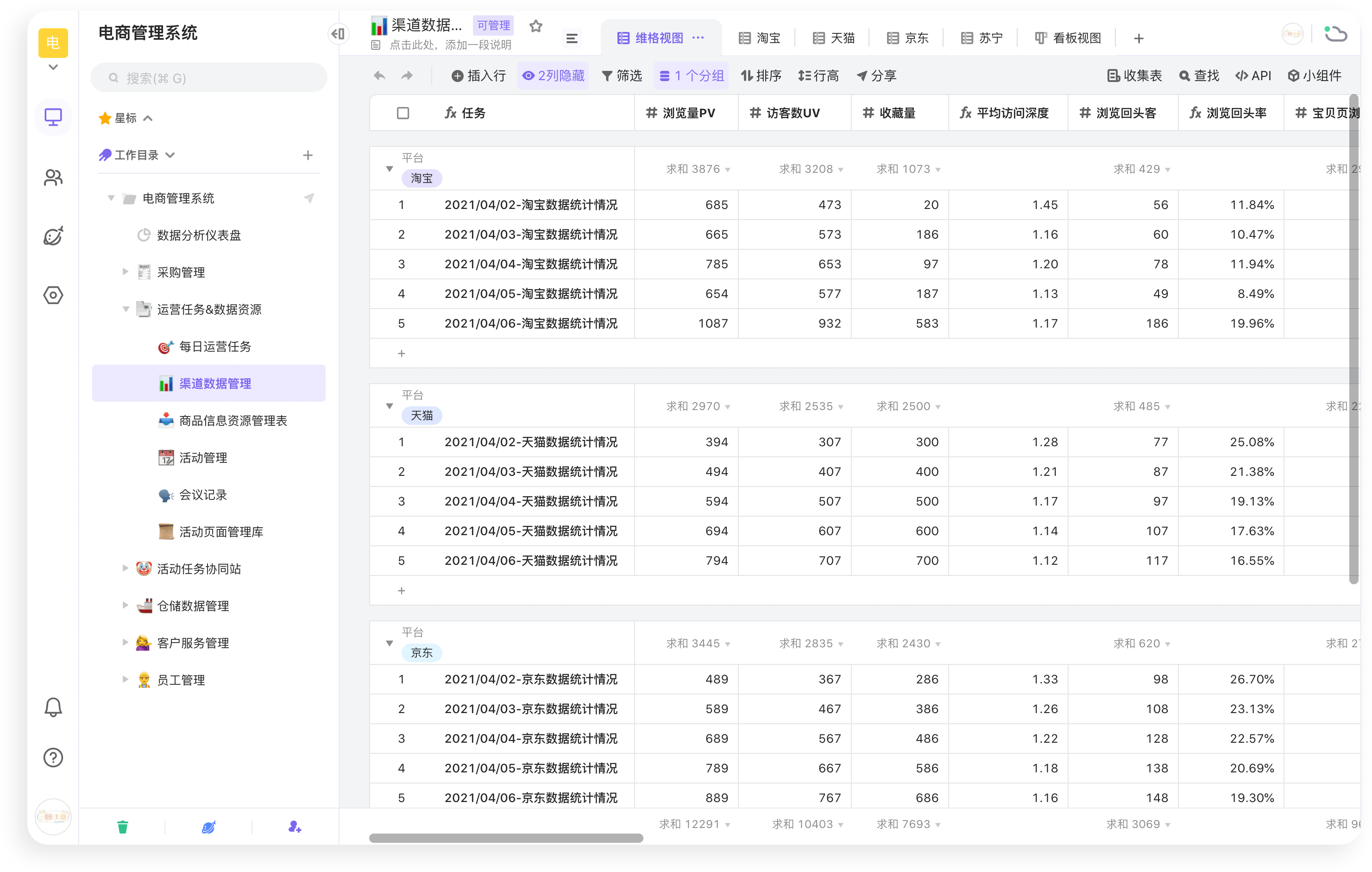Click the search field 搜索
The width and height of the screenshot is (1372, 872).
pyautogui.click(x=208, y=78)
